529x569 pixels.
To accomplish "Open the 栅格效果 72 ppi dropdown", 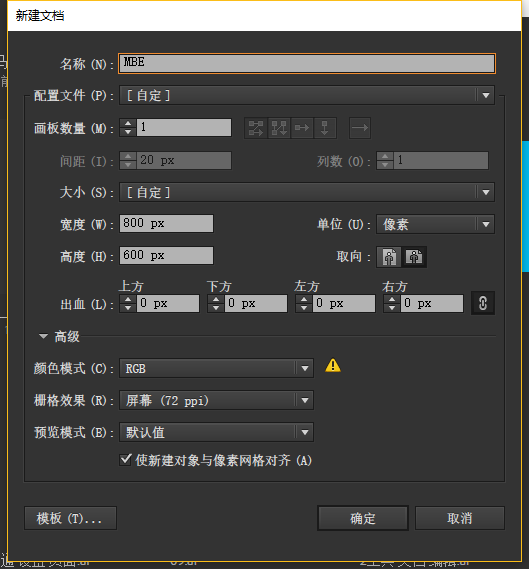I will tap(216, 400).
